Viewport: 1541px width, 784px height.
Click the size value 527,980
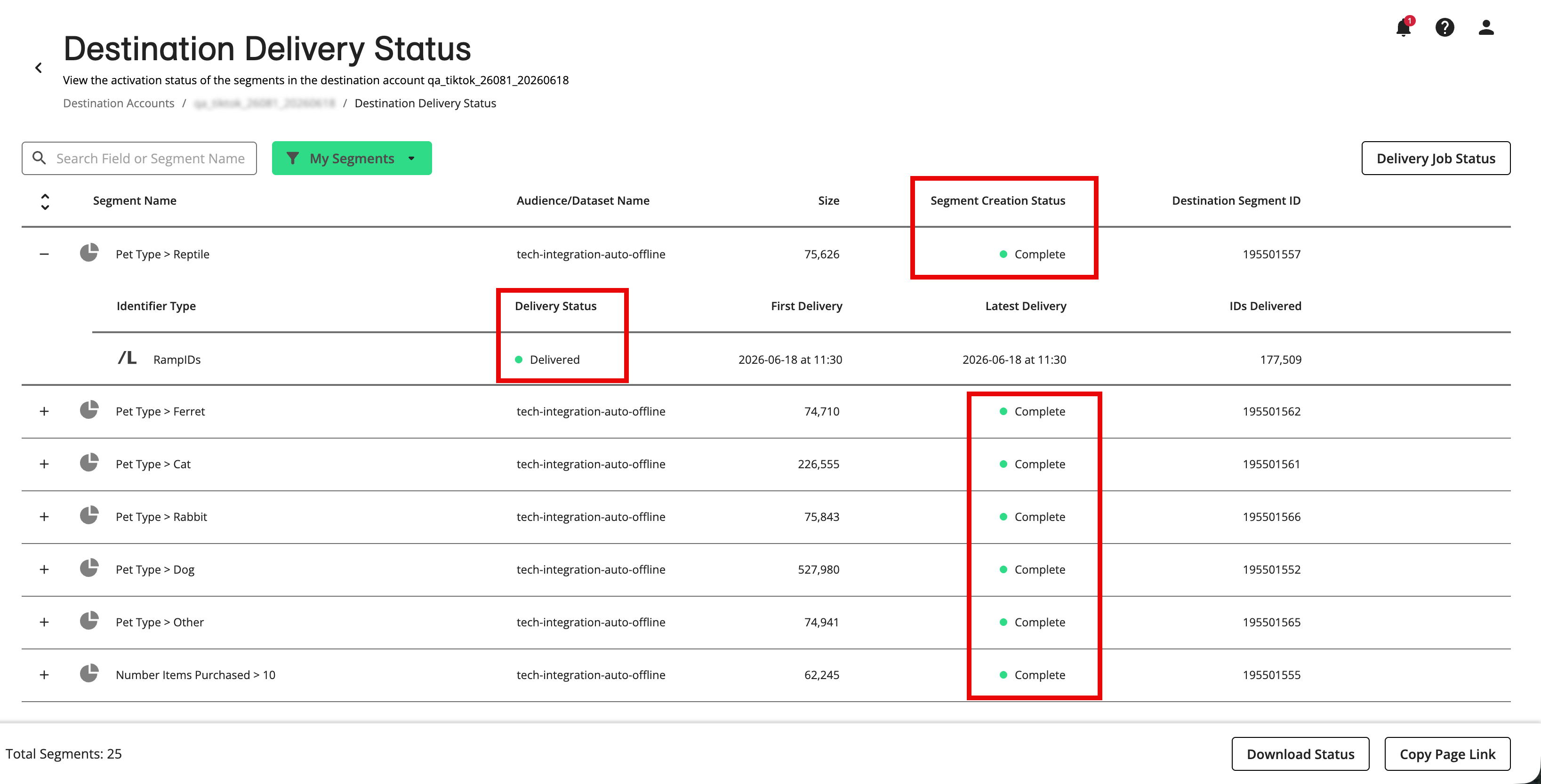click(x=819, y=569)
